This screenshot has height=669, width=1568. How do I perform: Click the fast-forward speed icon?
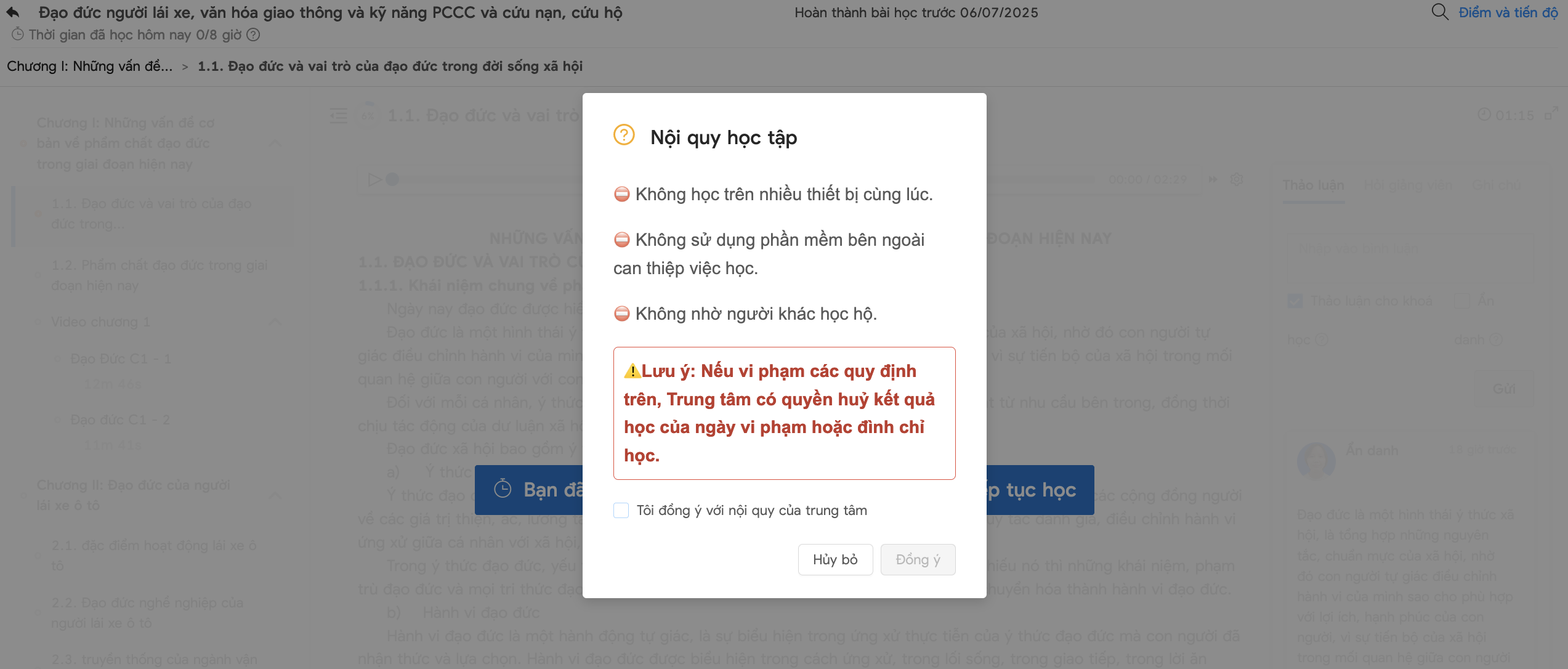click(1212, 179)
